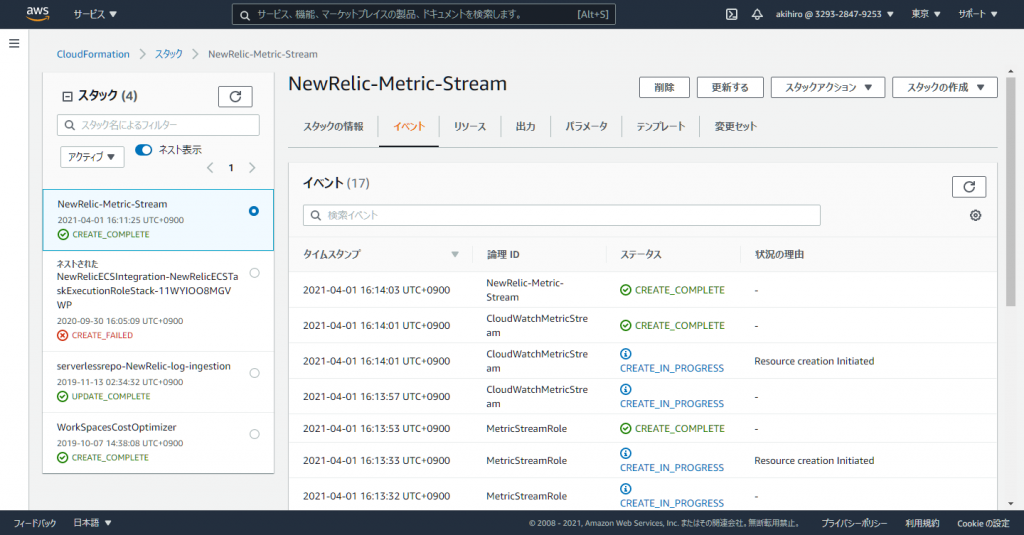
Task: Click the top search bar magnifier icon
Action: point(245,15)
